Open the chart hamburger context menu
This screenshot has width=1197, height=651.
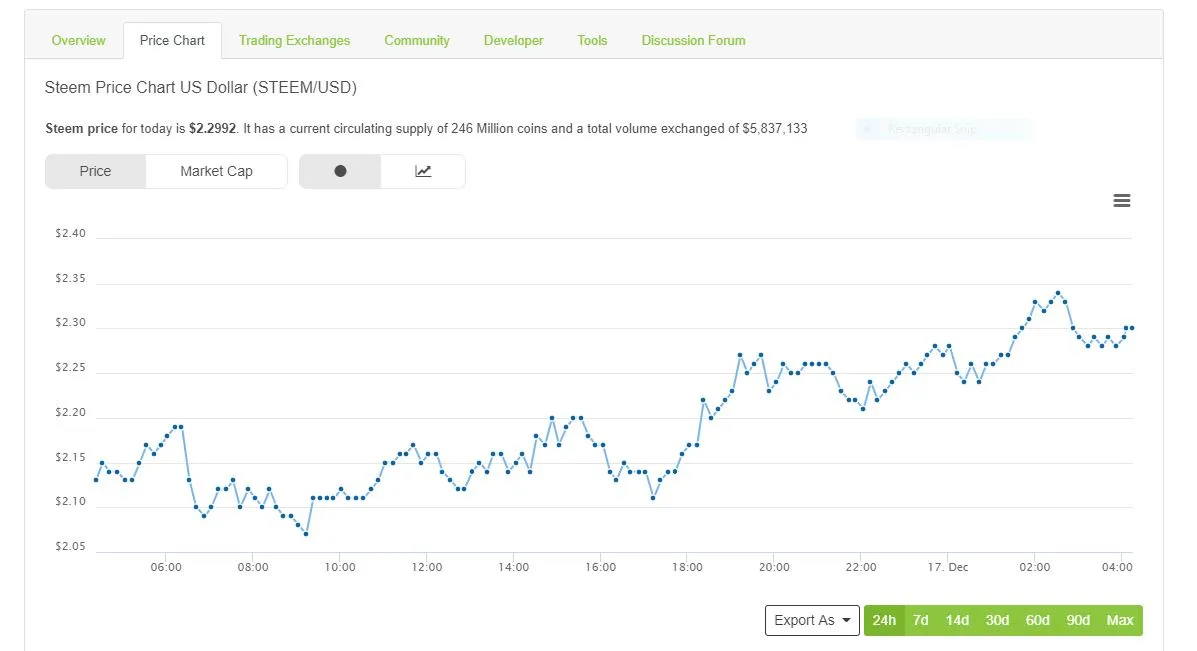(x=1121, y=201)
